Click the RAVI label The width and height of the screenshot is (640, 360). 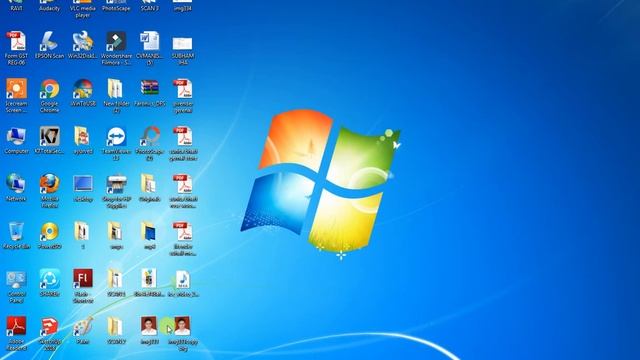16,8
